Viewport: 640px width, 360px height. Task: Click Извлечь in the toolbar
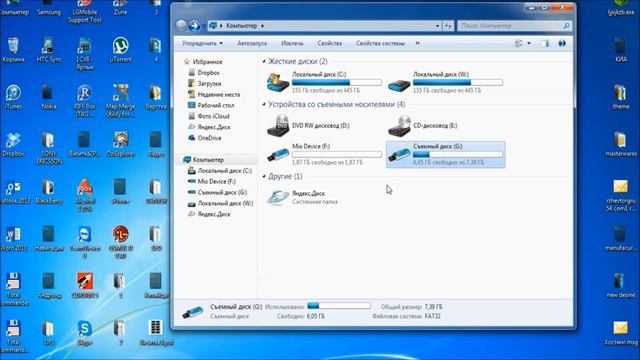click(292, 43)
